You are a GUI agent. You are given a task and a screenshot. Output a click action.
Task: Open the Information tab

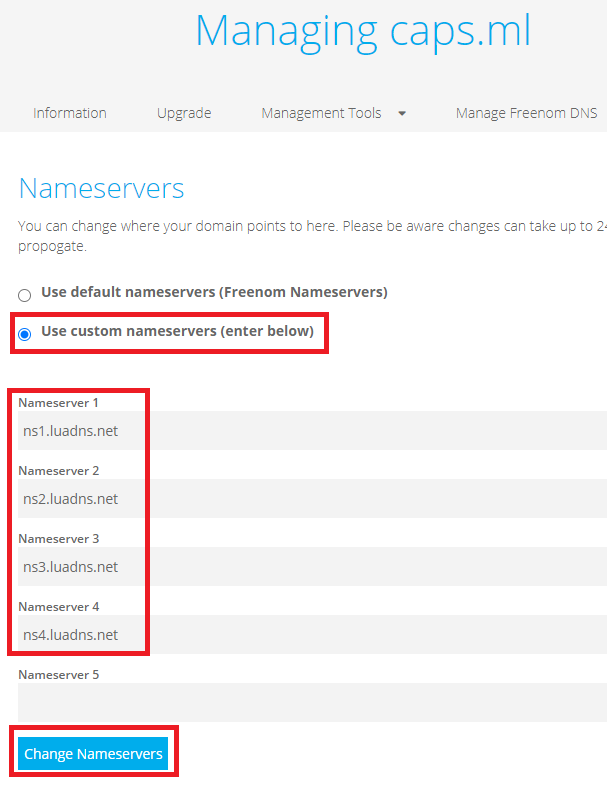pyautogui.click(x=69, y=113)
